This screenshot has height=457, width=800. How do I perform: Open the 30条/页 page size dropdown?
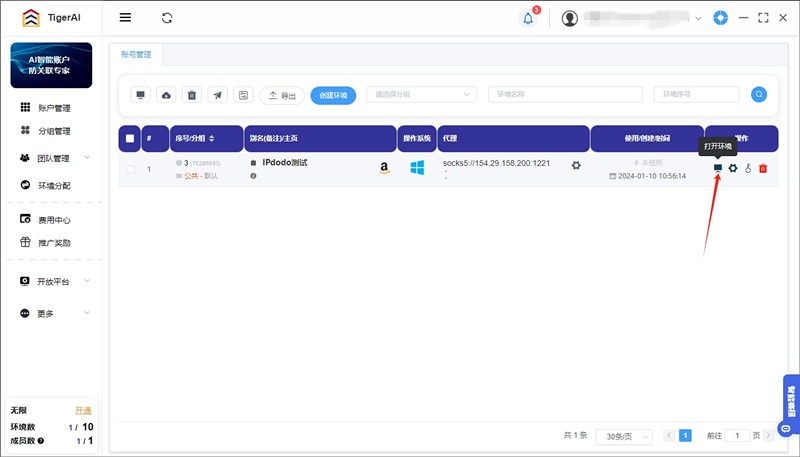(624, 436)
